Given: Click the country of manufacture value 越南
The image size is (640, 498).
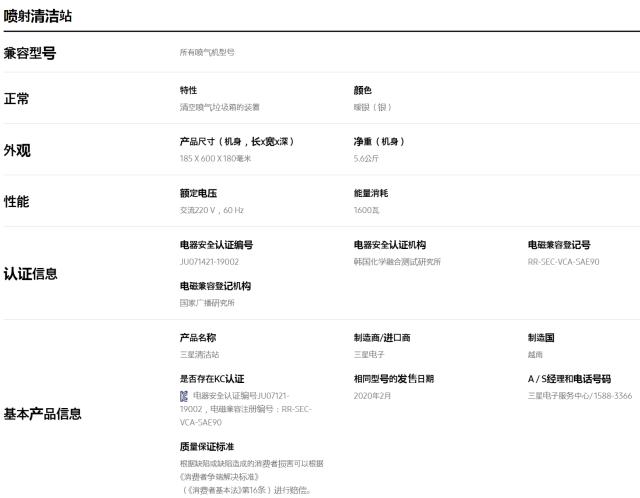Looking at the screenshot, I should coord(536,354).
